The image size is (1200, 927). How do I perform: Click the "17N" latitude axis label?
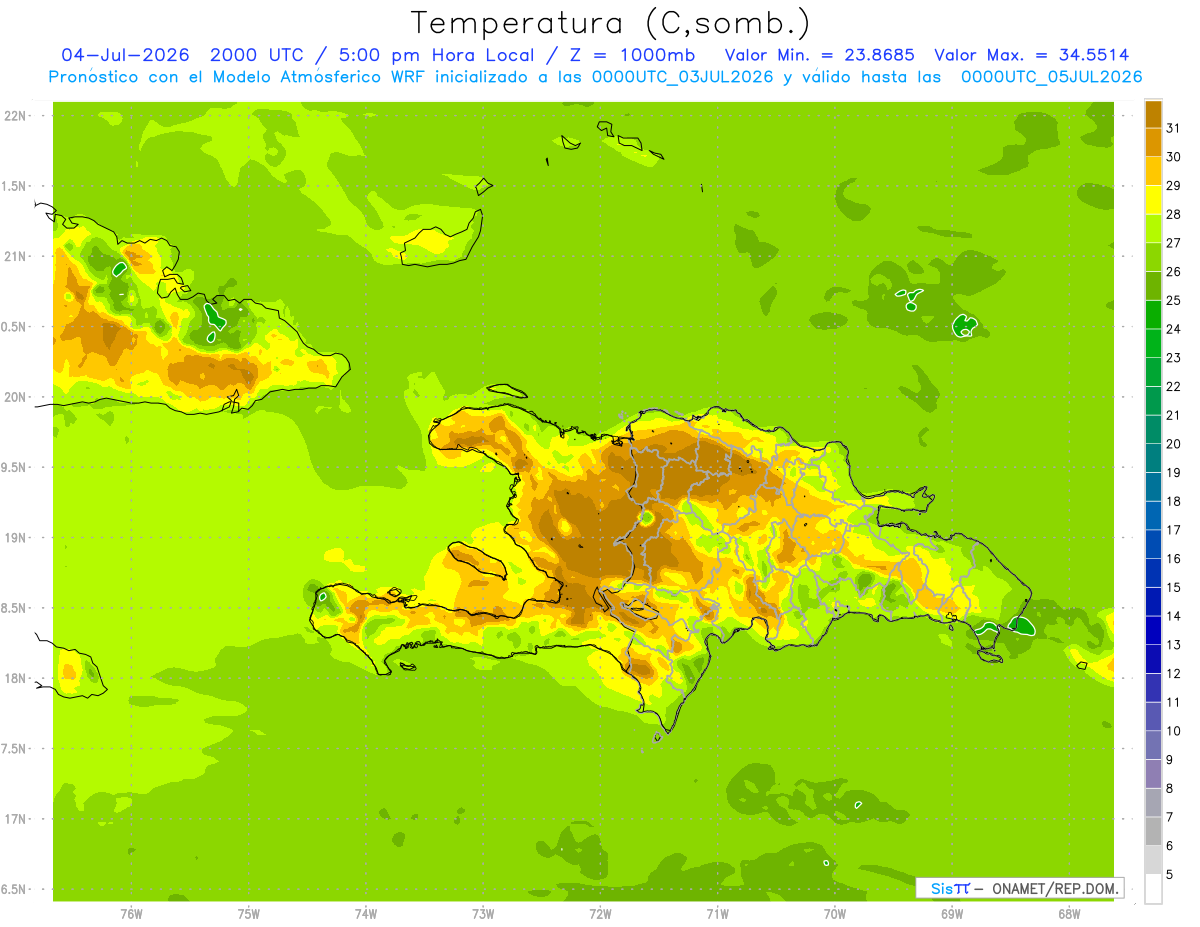click(16, 819)
